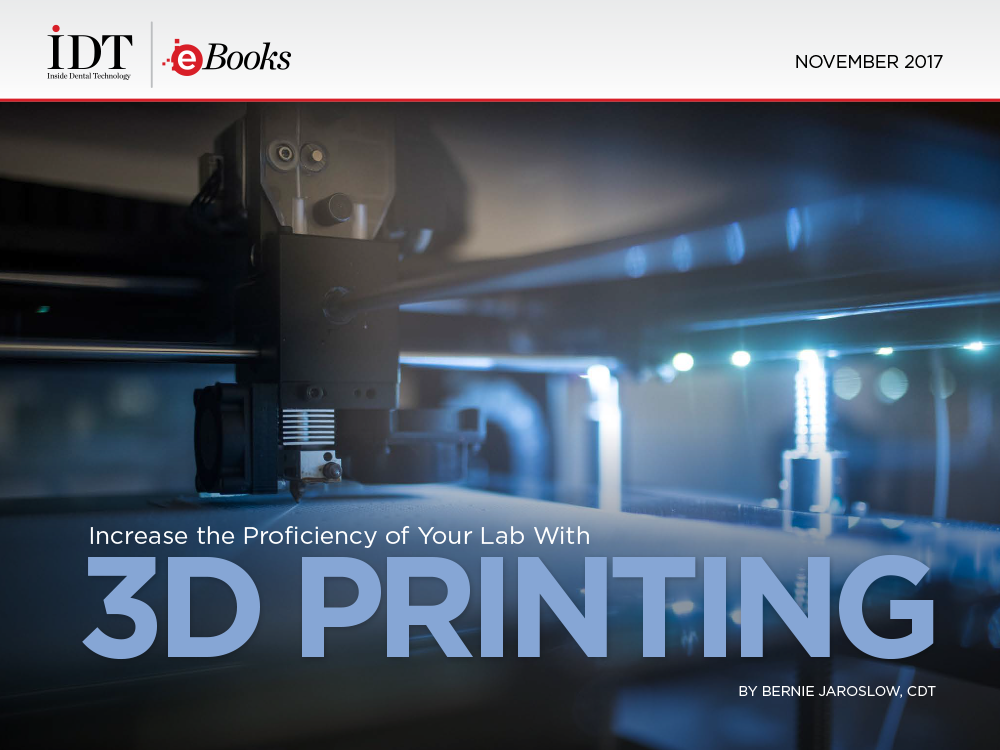Click the subtitle 'Increase the Proficiency of Your Lab With'
The width and height of the screenshot is (1000, 750).
pyautogui.click(x=339, y=535)
